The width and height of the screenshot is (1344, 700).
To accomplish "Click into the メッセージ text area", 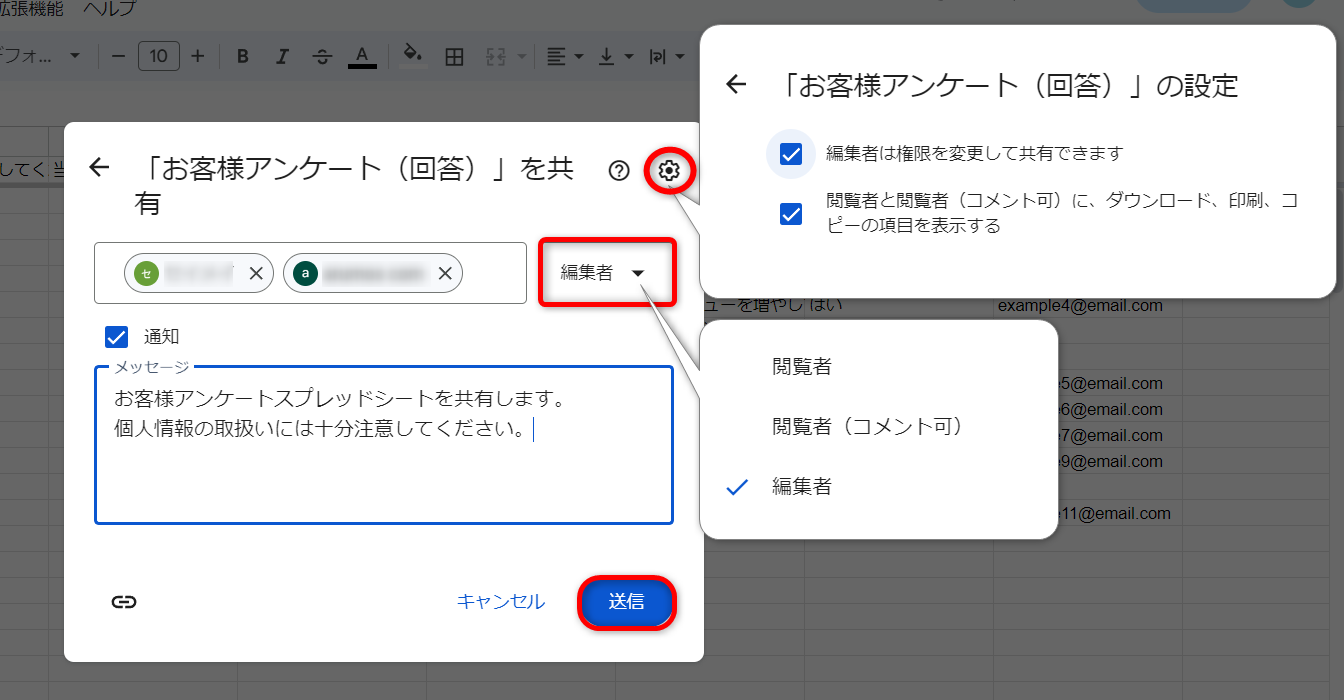I will point(384,445).
